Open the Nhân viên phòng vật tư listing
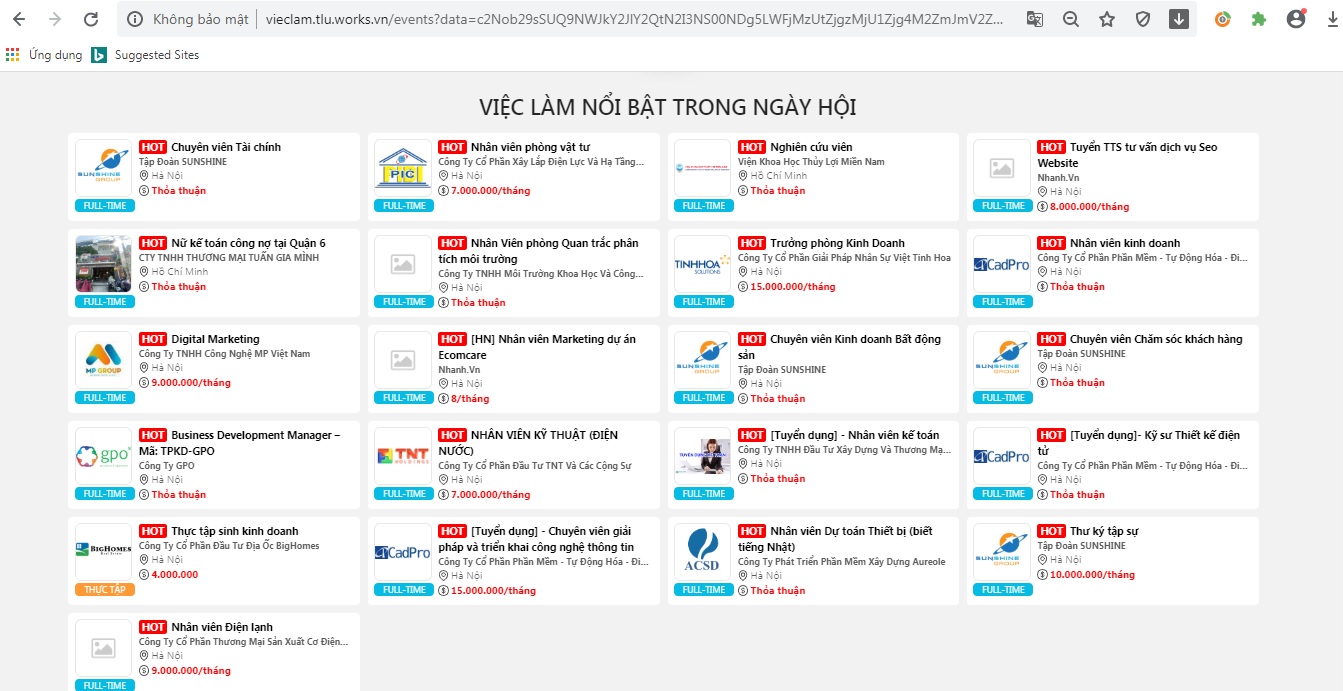 coord(530,147)
